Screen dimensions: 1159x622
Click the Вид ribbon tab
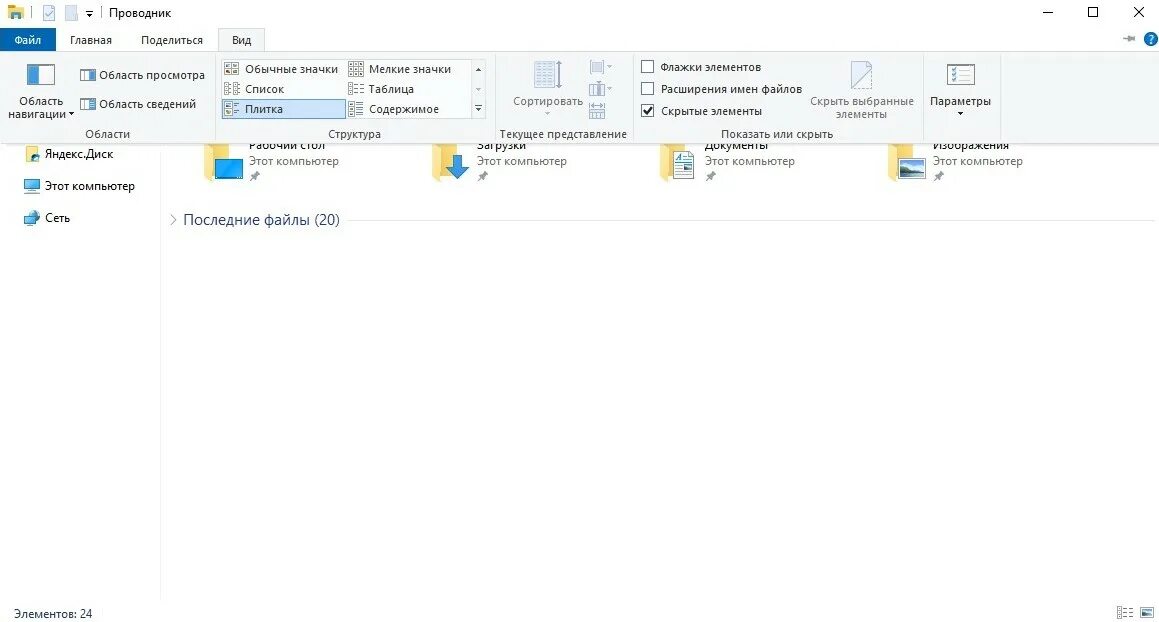point(242,40)
